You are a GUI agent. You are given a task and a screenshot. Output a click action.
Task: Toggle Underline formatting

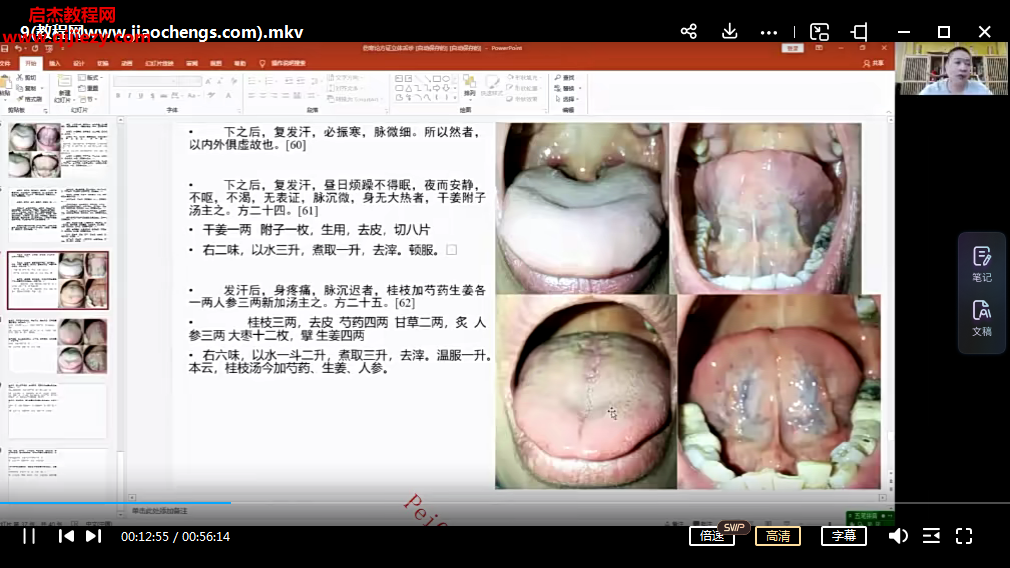click(x=141, y=95)
